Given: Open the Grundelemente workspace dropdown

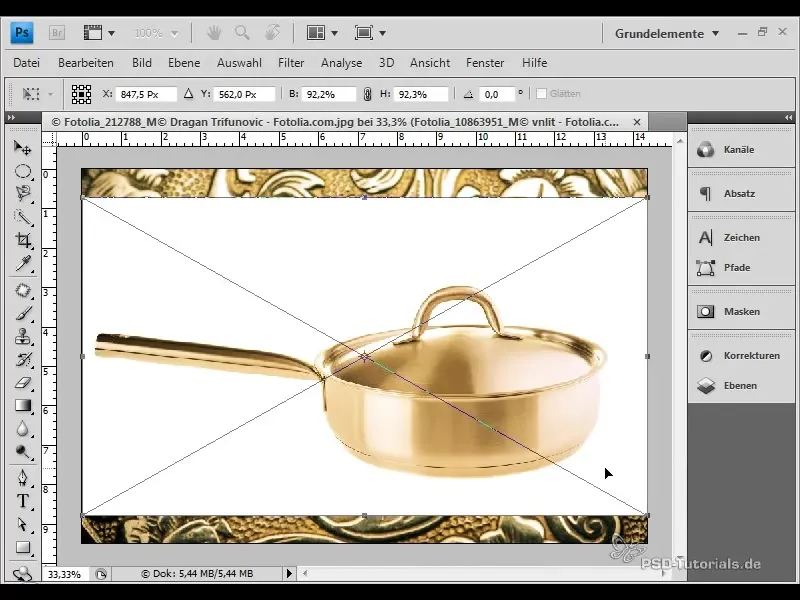Looking at the screenshot, I should (666, 34).
